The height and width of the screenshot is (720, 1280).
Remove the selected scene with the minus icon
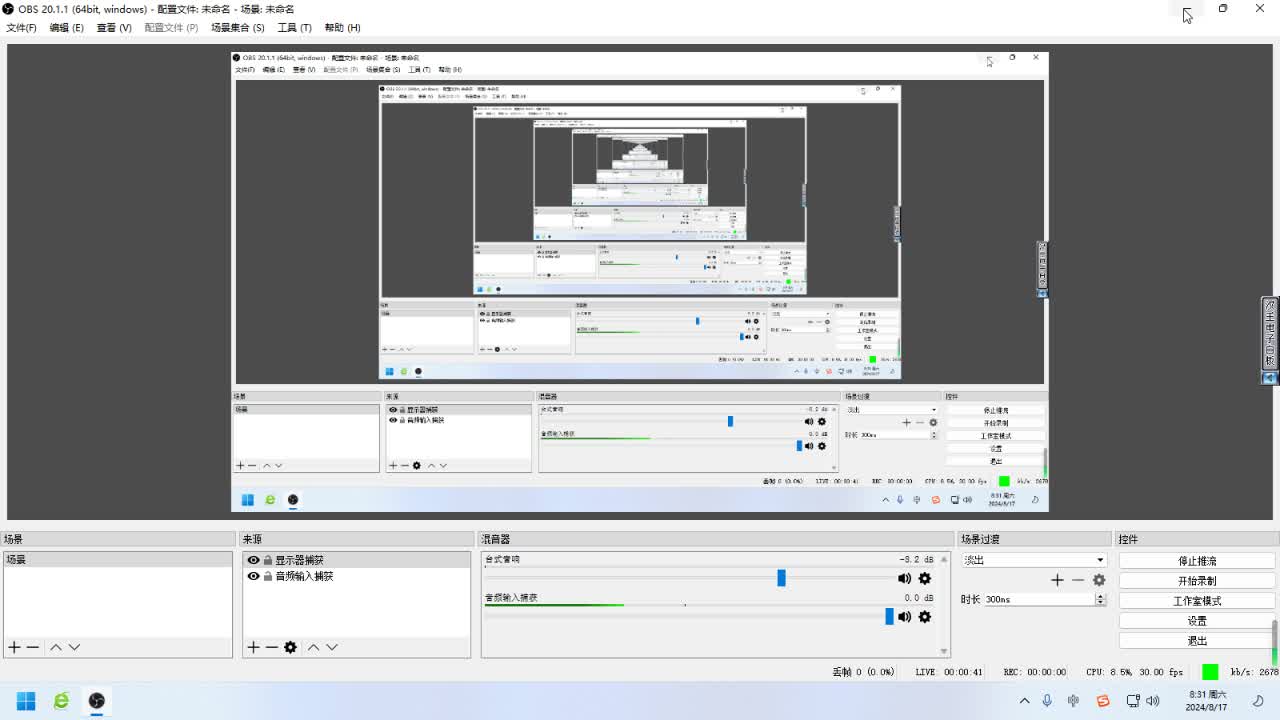tap(33, 647)
